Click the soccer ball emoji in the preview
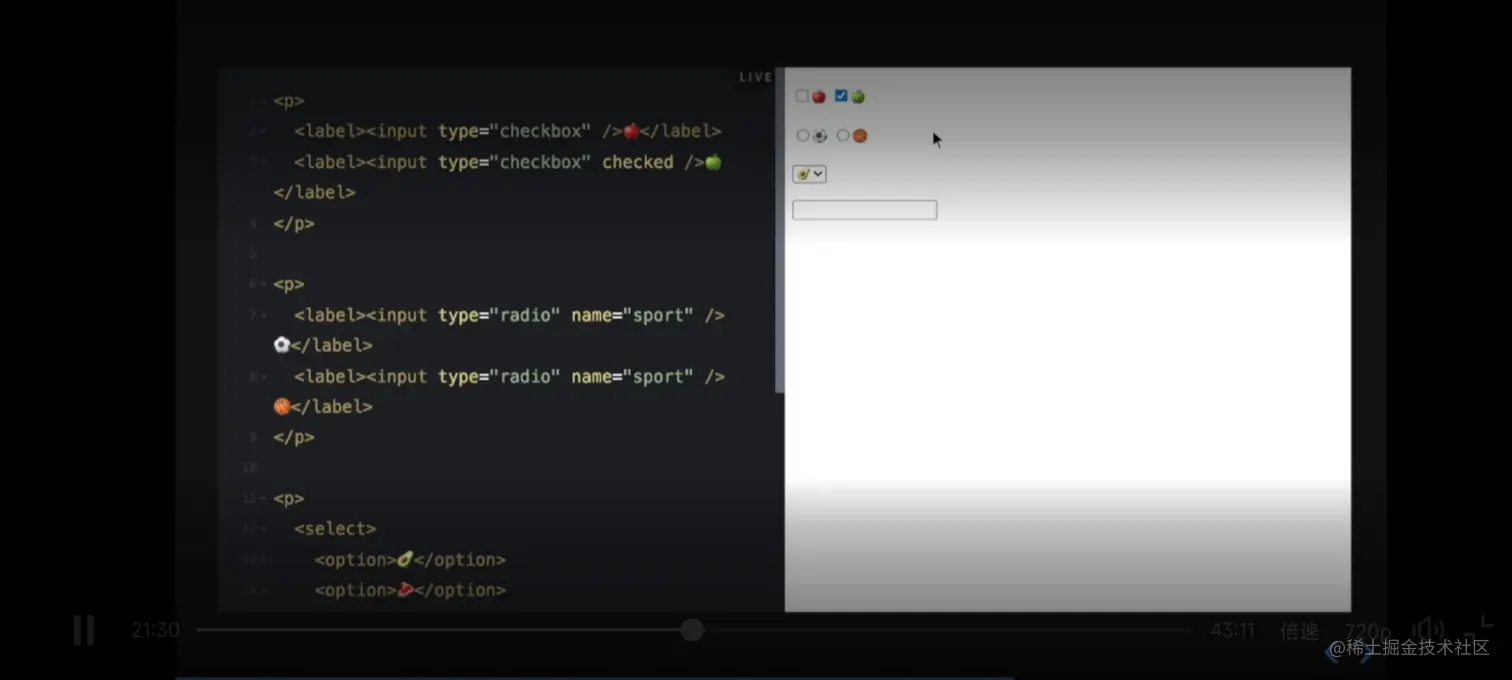The height and width of the screenshot is (680, 1512). [820, 135]
